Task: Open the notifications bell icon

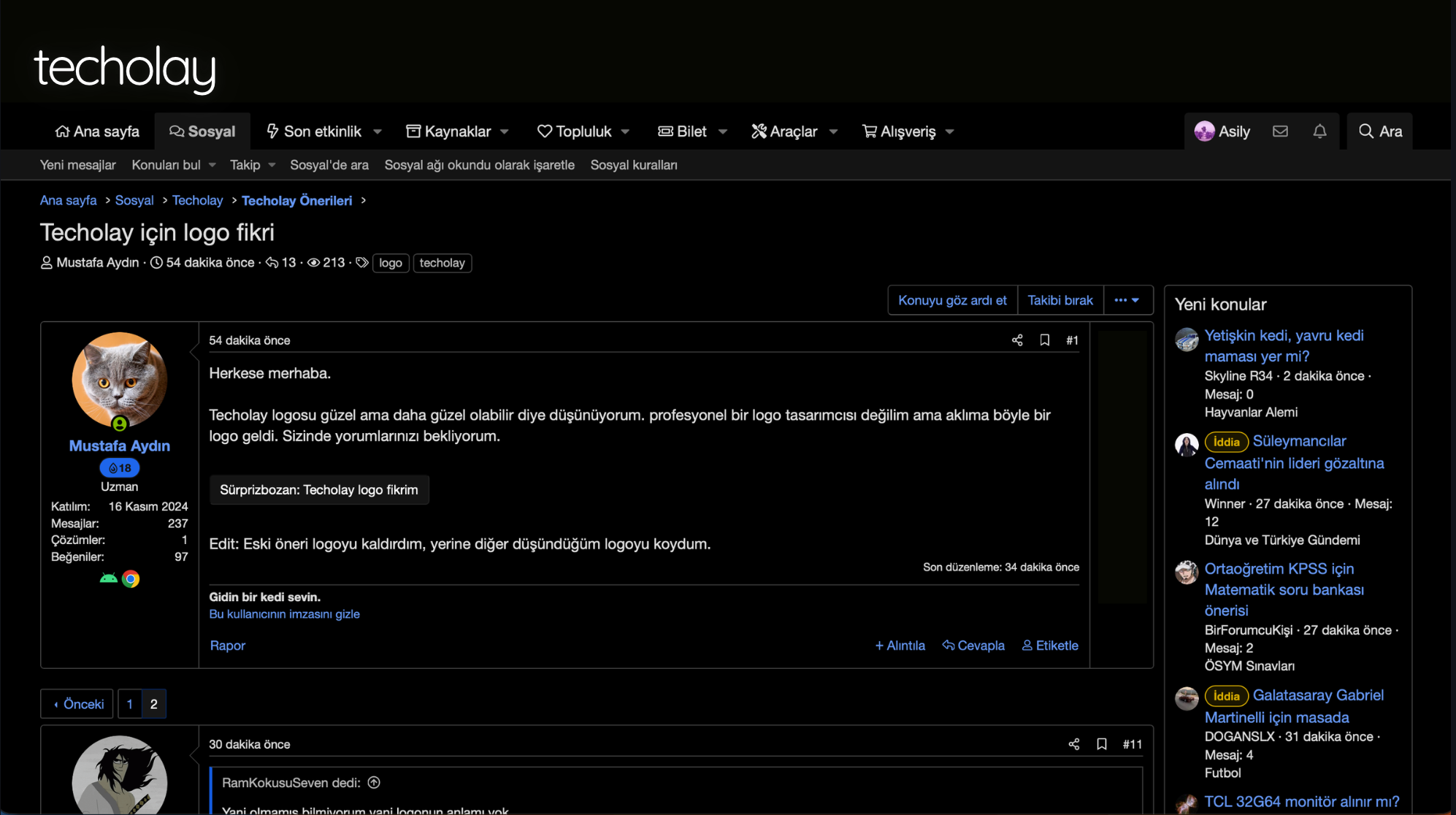Action: click(1319, 131)
